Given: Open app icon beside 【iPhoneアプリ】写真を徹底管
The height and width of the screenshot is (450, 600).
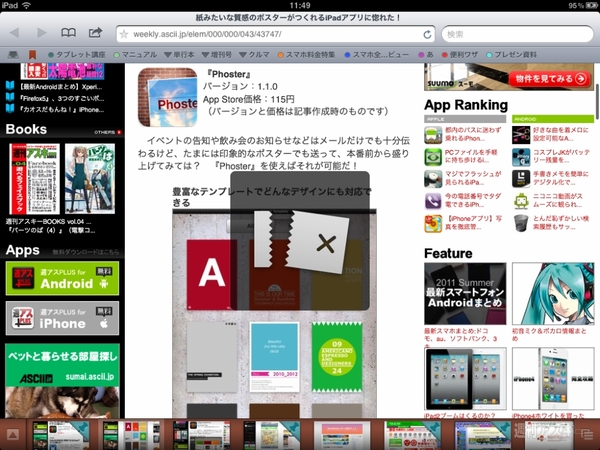Looking at the screenshot, I should pyautogui.click(x=433, y=223).
